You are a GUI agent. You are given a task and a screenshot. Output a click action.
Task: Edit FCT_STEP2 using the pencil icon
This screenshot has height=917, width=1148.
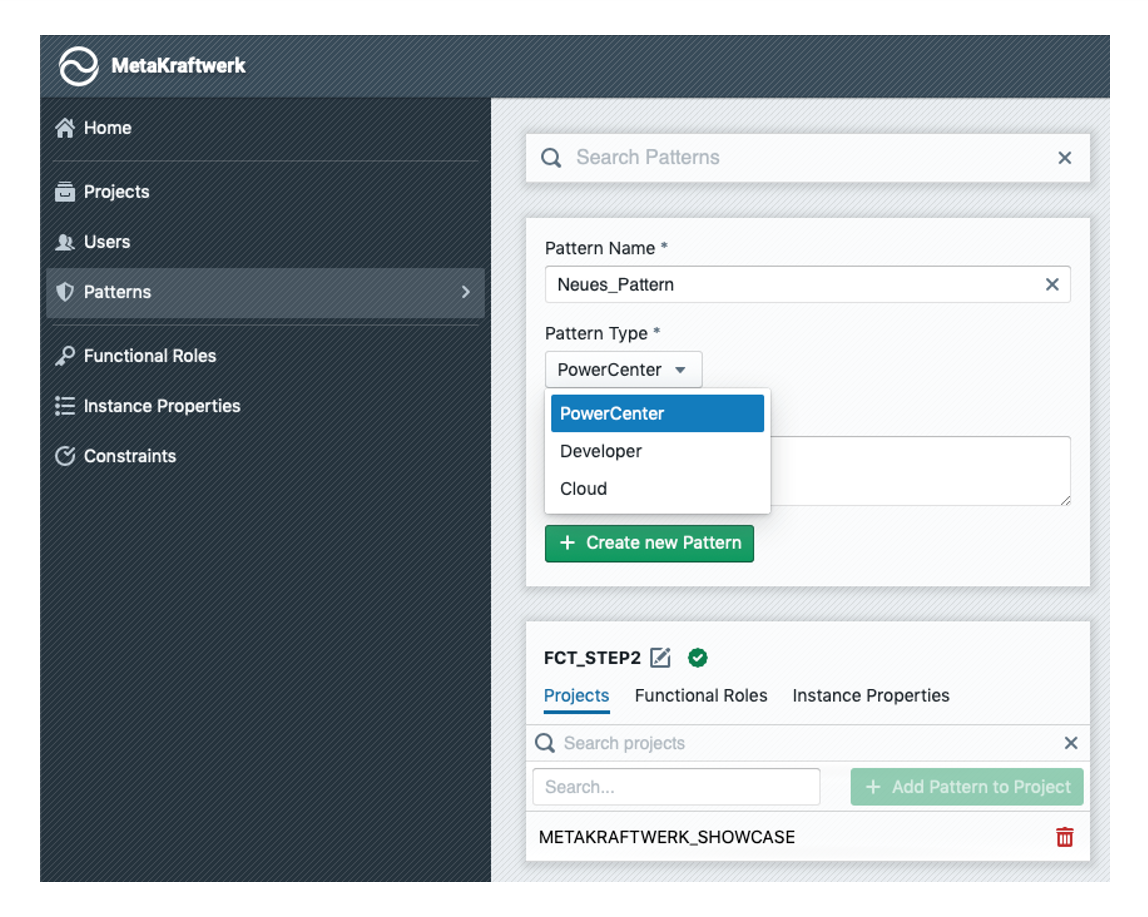click(x=660, y=658)
